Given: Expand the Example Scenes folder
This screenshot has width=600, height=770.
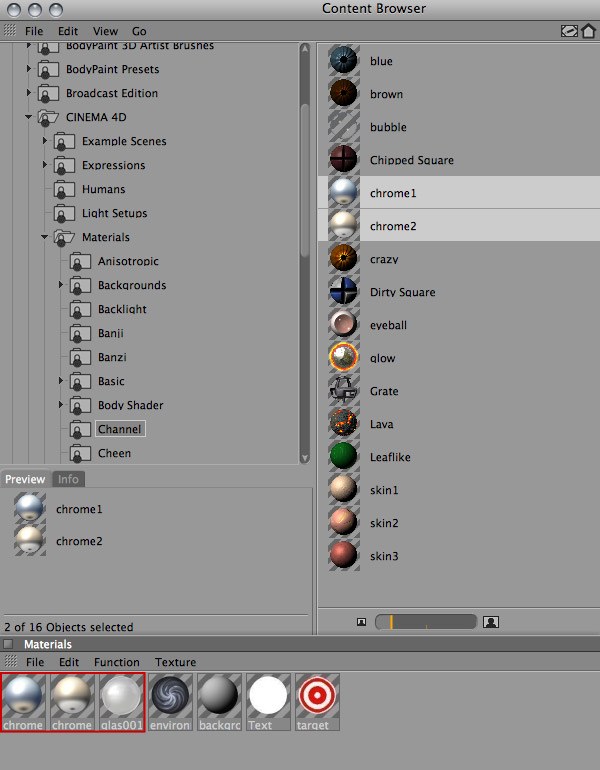Looking at the screenshot, I should 44,140.
